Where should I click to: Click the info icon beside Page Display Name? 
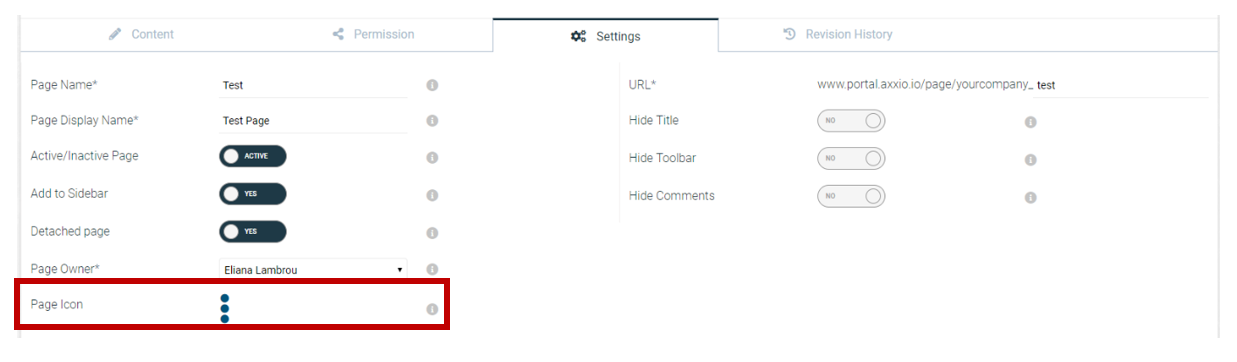[x=432, y=121]
